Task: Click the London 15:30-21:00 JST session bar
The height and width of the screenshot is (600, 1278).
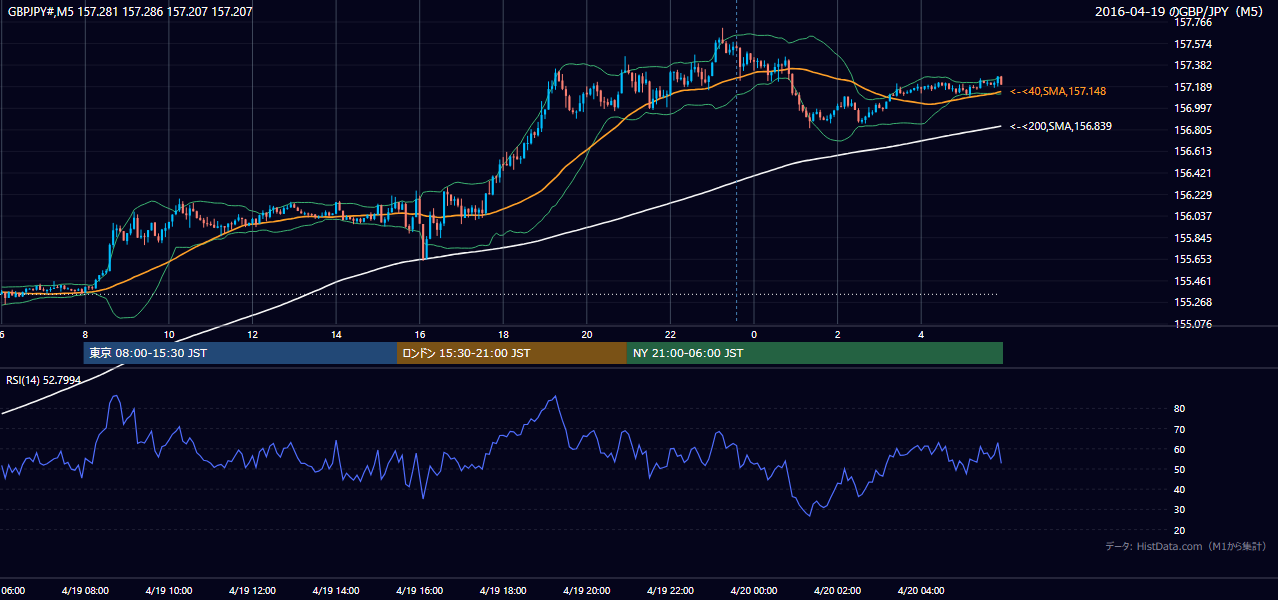Action: tap(511, 353)
